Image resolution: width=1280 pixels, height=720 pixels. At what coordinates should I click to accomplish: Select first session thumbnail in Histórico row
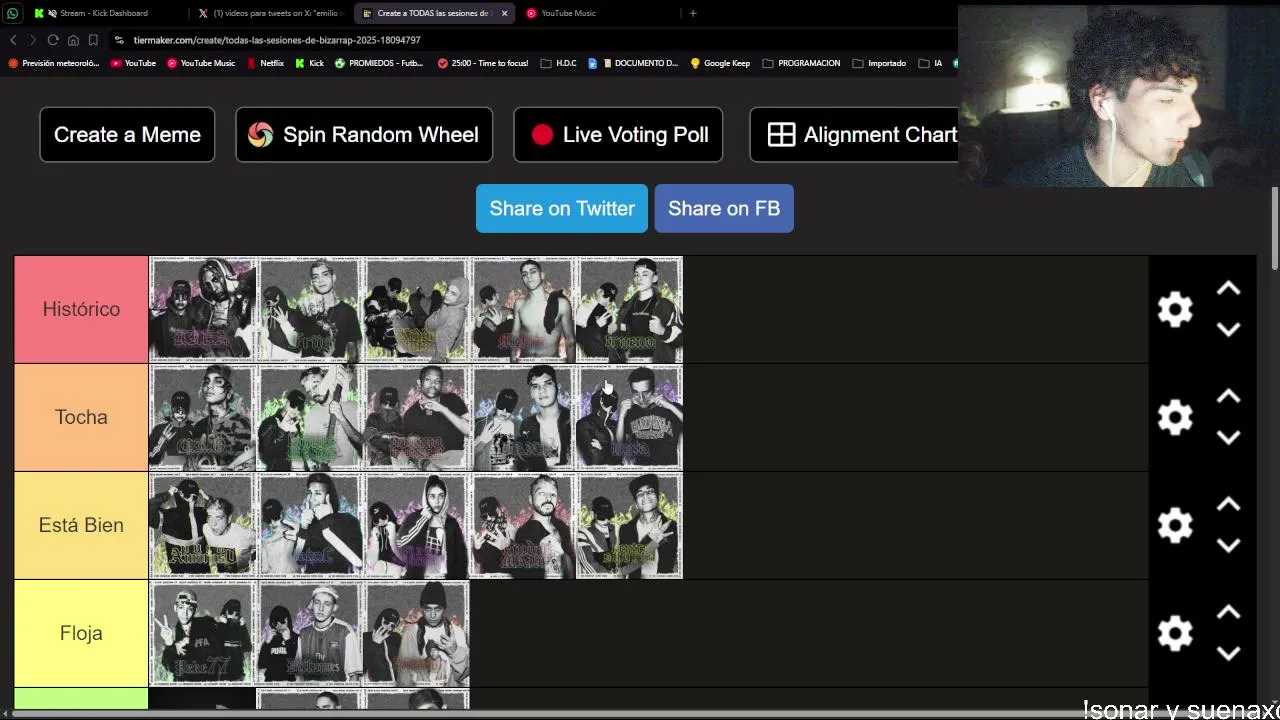coord(203,309)
